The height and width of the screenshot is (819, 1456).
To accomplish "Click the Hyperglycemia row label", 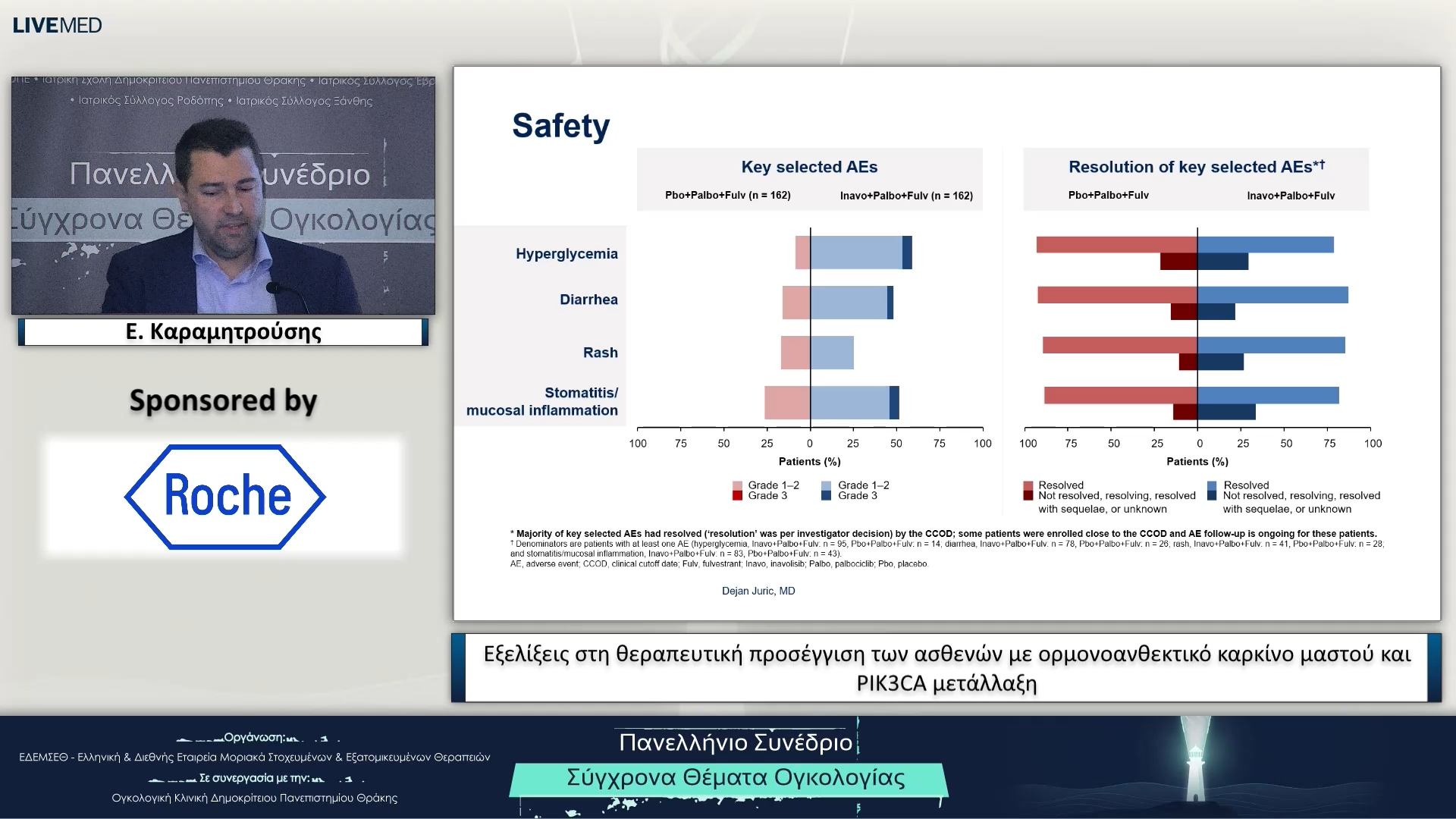I will coord(566,254).
